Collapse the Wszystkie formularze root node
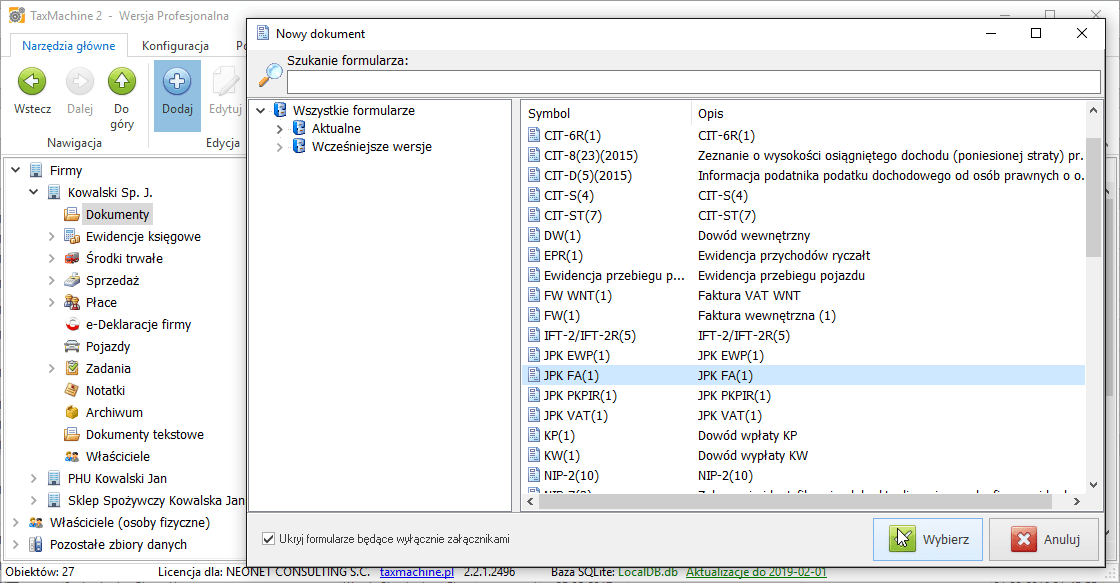 point(261,111)
